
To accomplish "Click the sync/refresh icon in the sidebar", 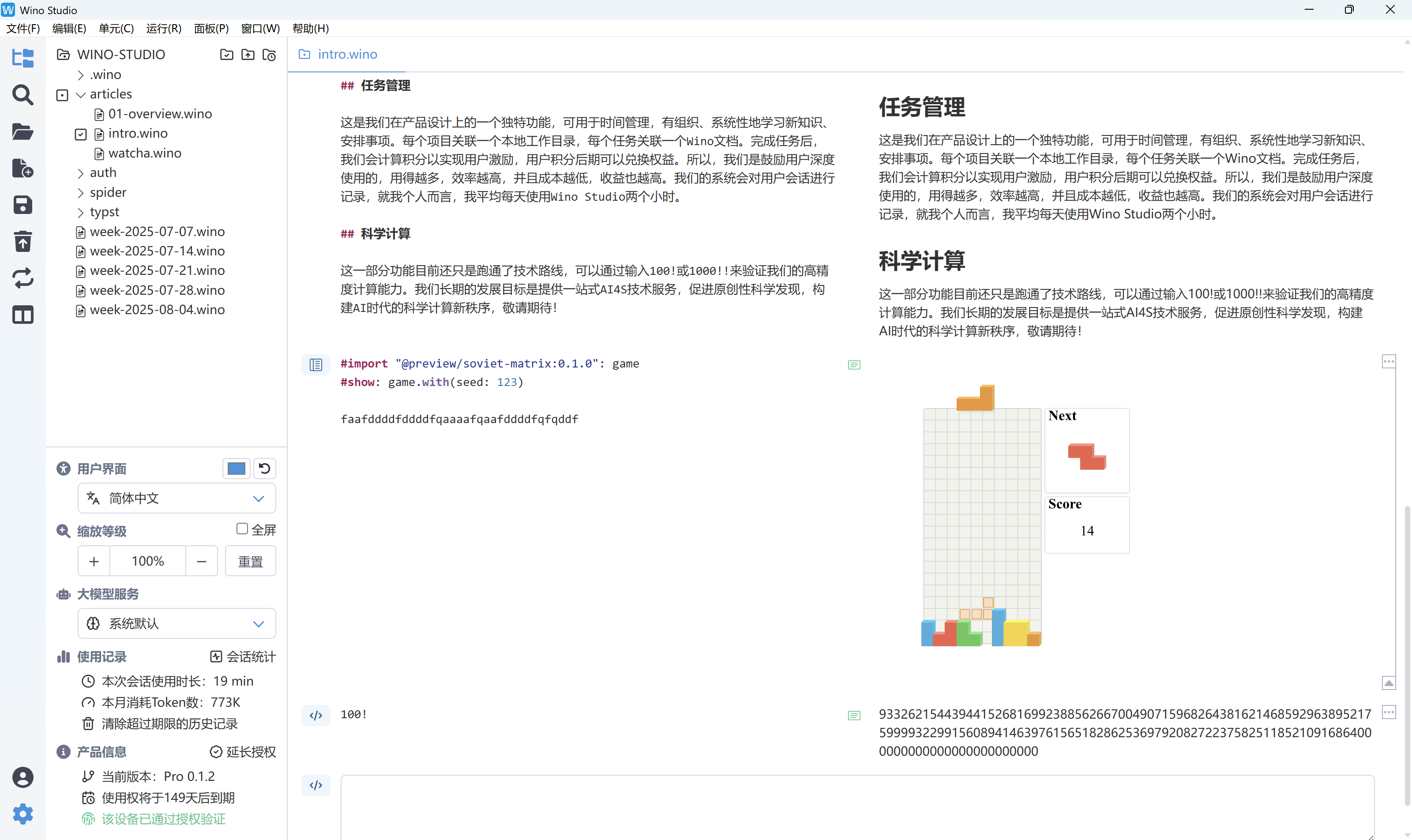I will [x=23, y=278].
